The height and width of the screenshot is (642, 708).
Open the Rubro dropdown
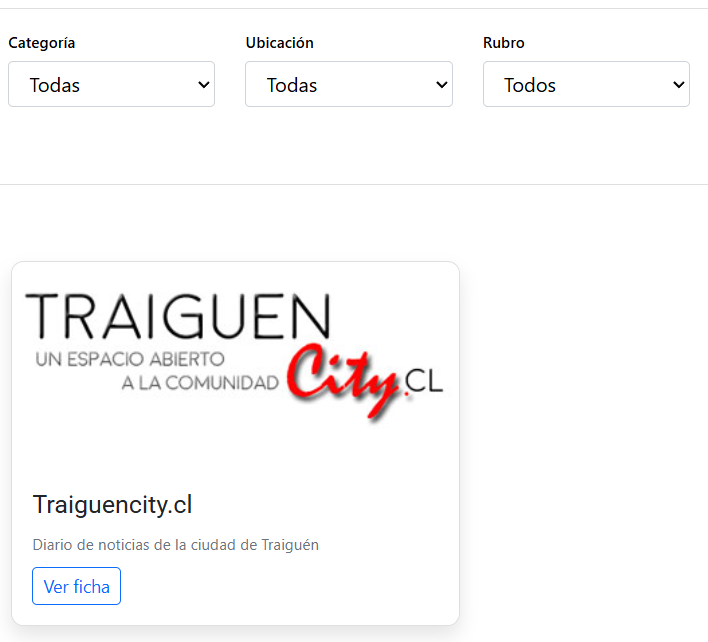click(586, 85)
